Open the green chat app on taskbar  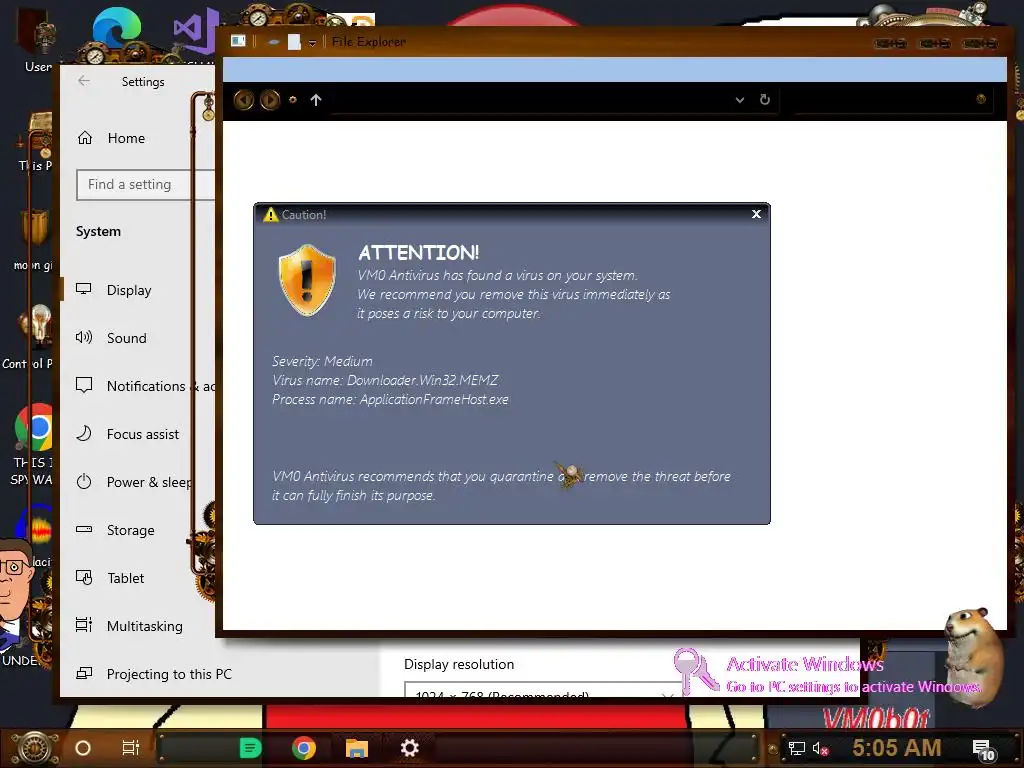(250, 748)
